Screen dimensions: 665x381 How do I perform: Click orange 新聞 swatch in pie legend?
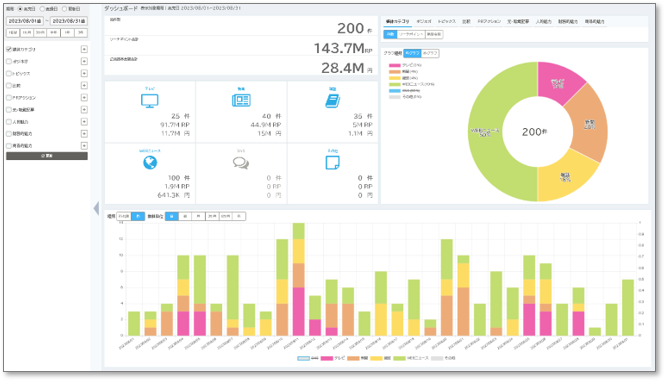[x=395, y=72]
